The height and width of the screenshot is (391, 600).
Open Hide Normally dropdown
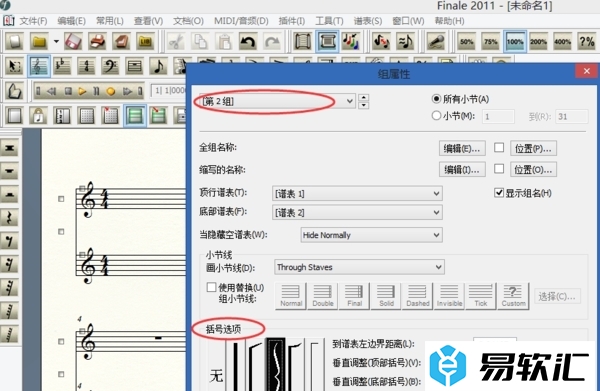point(372,235)
